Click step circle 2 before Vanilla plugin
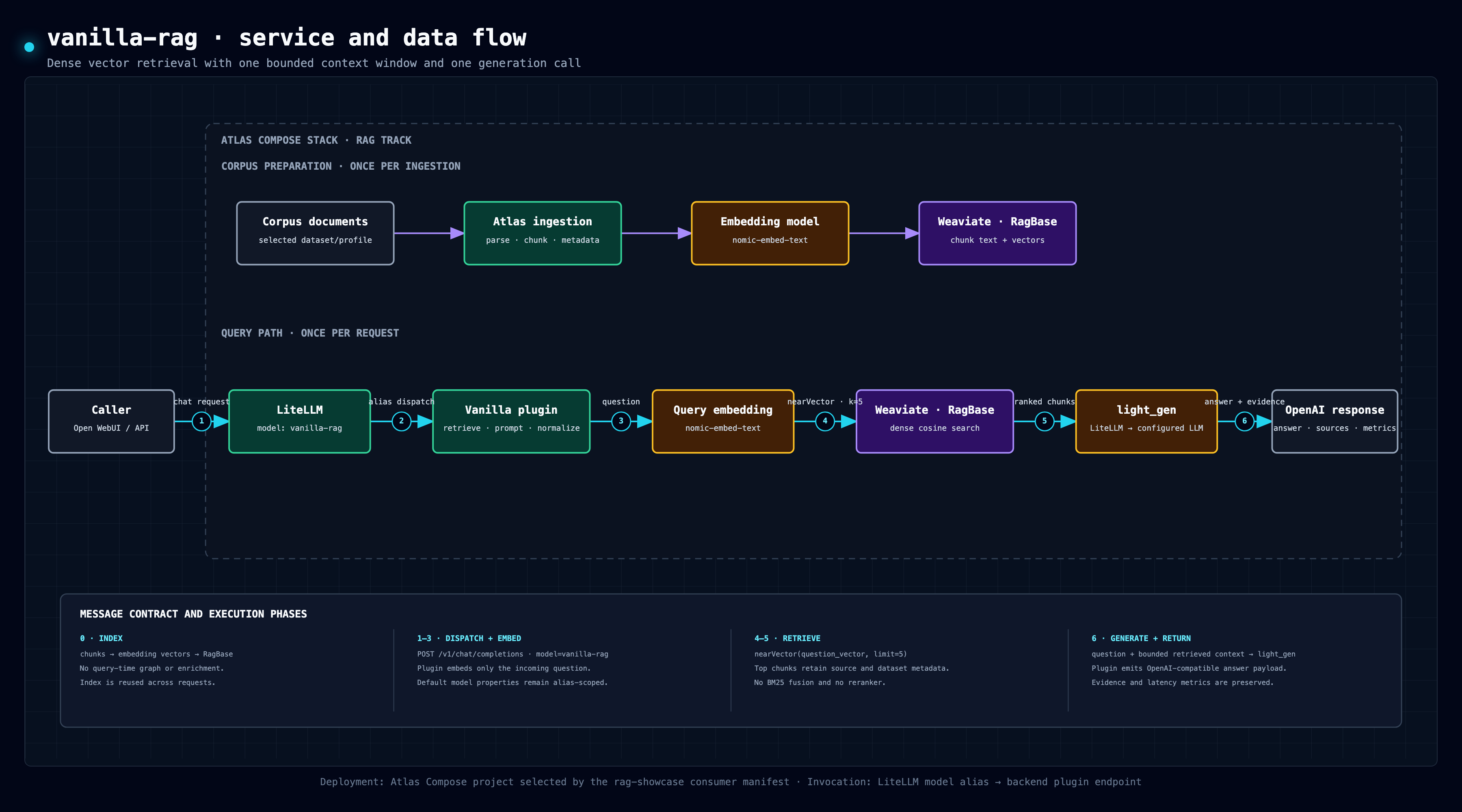 coord(401,421)
